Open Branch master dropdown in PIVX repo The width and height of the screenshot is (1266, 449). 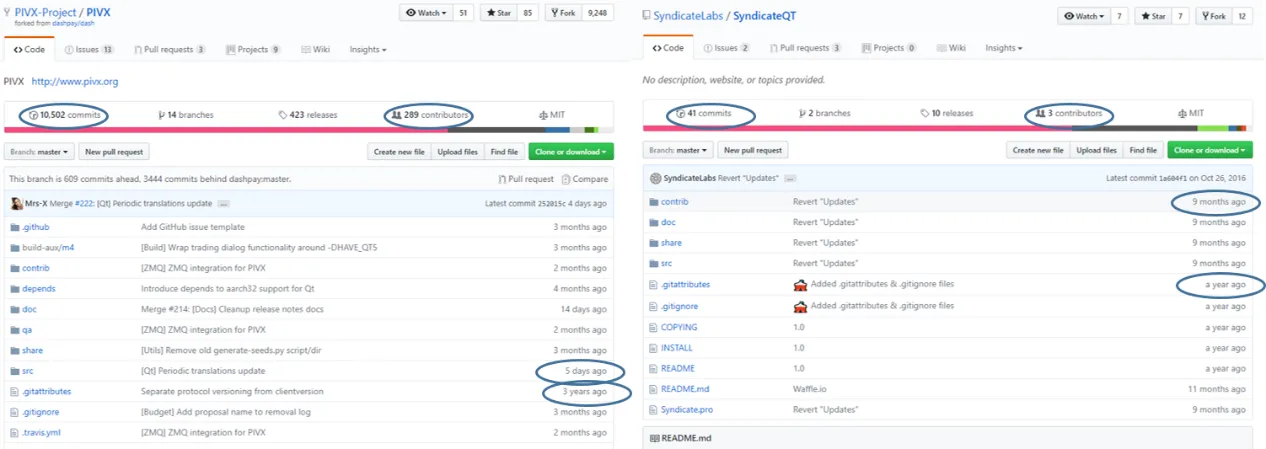(40, 152)
